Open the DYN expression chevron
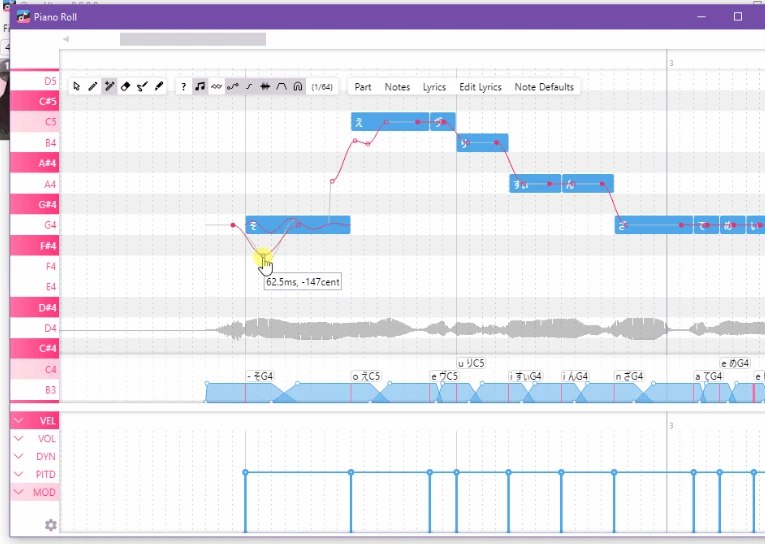This screenshot has width=765, height=544. point(19,456)
